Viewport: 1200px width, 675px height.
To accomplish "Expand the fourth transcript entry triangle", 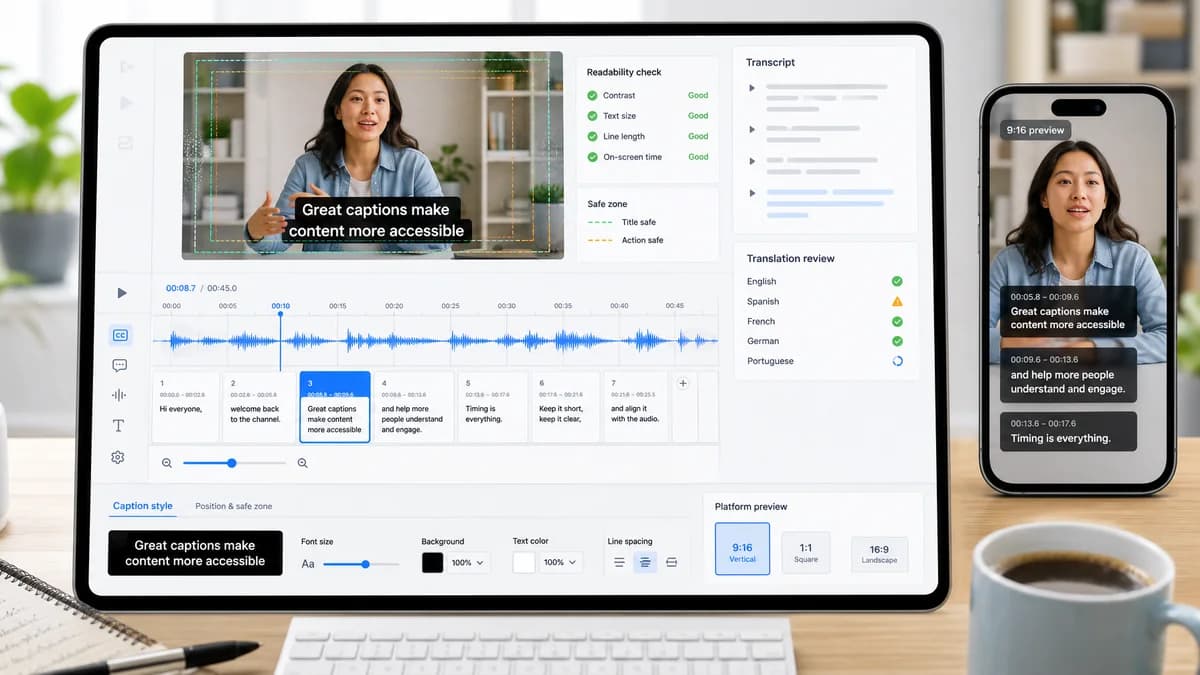I will point(752,193).
